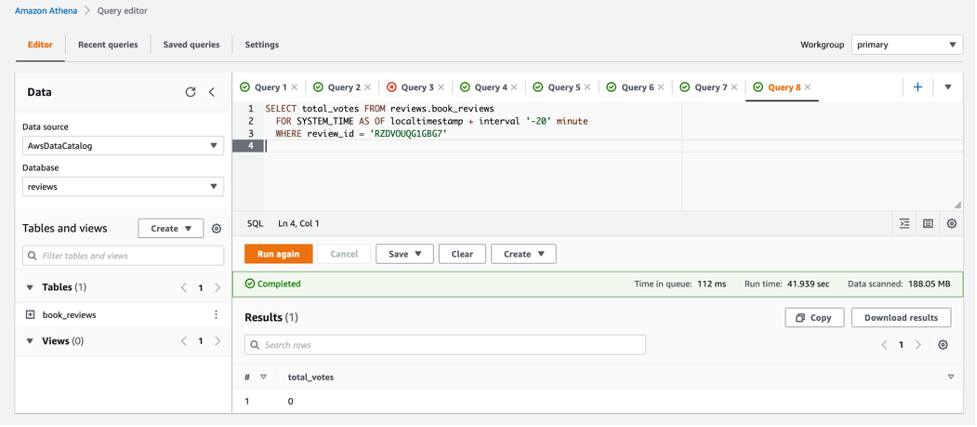977x427 pixels.
Task: Sort results by total_votes column arrow
Action: click(x=951, y=377)
